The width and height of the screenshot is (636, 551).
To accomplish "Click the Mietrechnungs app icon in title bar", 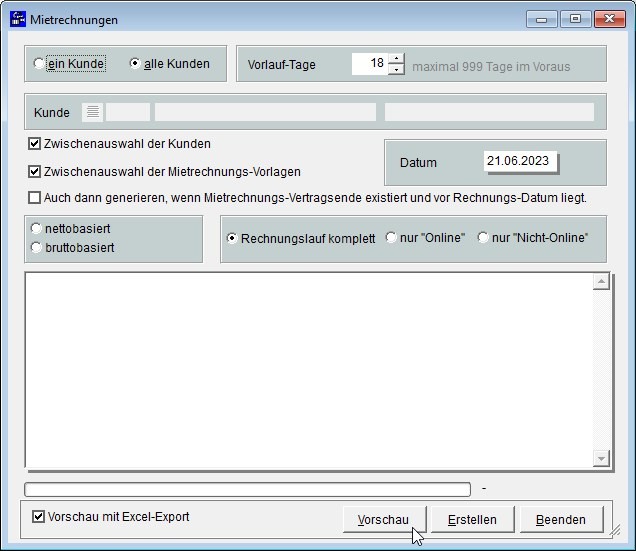I will tap(18, 19).
